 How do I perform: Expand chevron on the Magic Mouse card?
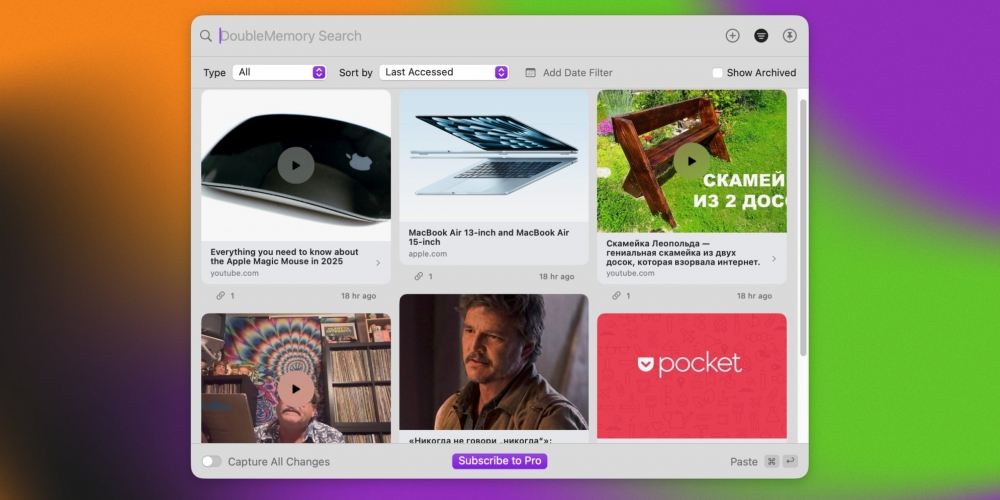(x=378, y=263)
